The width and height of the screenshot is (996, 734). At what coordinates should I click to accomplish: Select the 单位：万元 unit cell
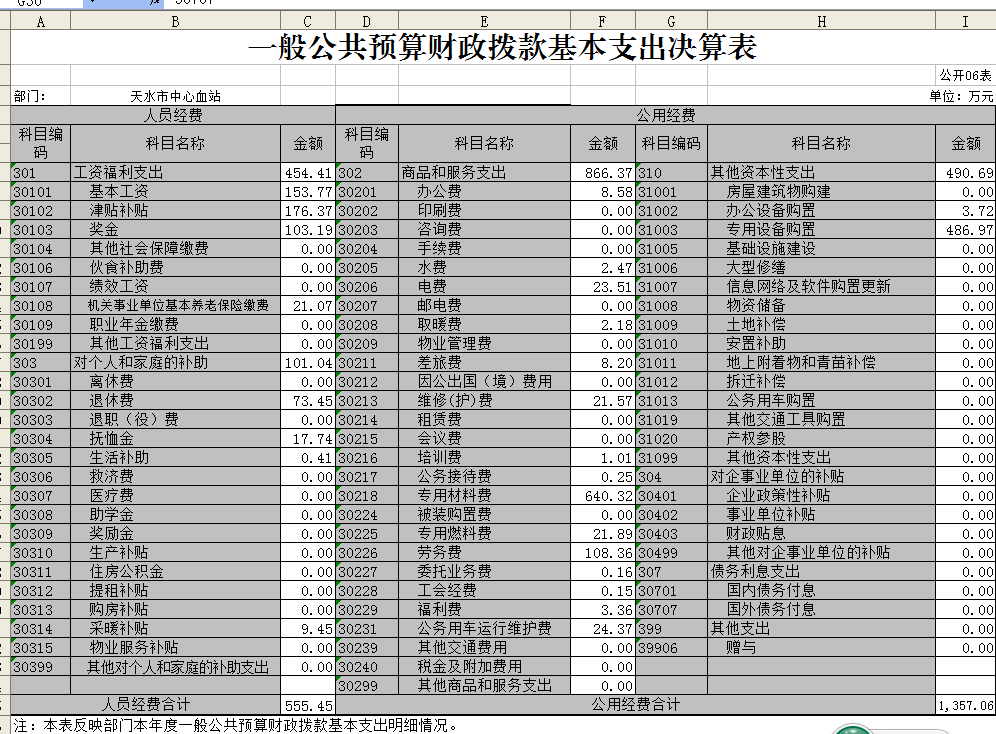tap(961, 97)
